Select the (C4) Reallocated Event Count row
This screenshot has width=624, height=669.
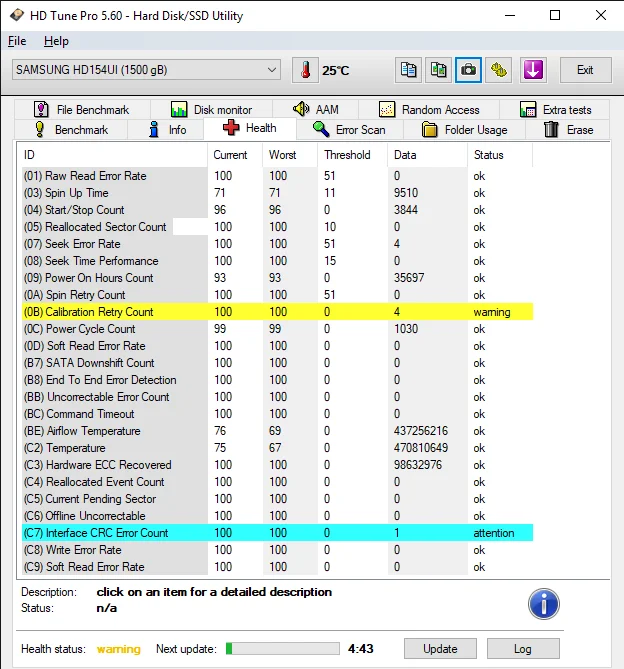point(277,482)
